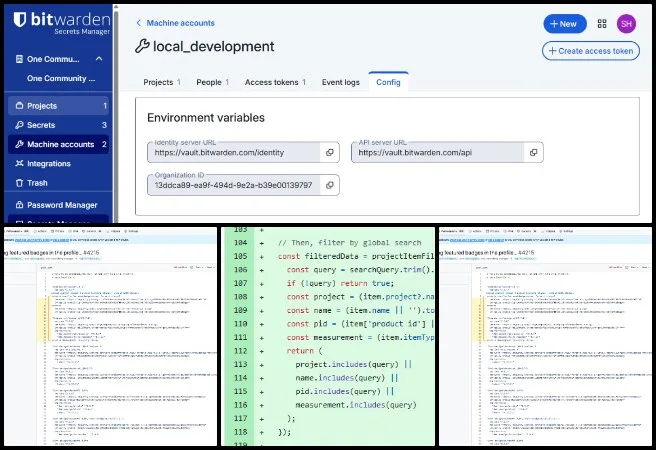Viewport: 656px width, 450px height.
Task: Open the product switcher grid icon
Action: point(602,24)
